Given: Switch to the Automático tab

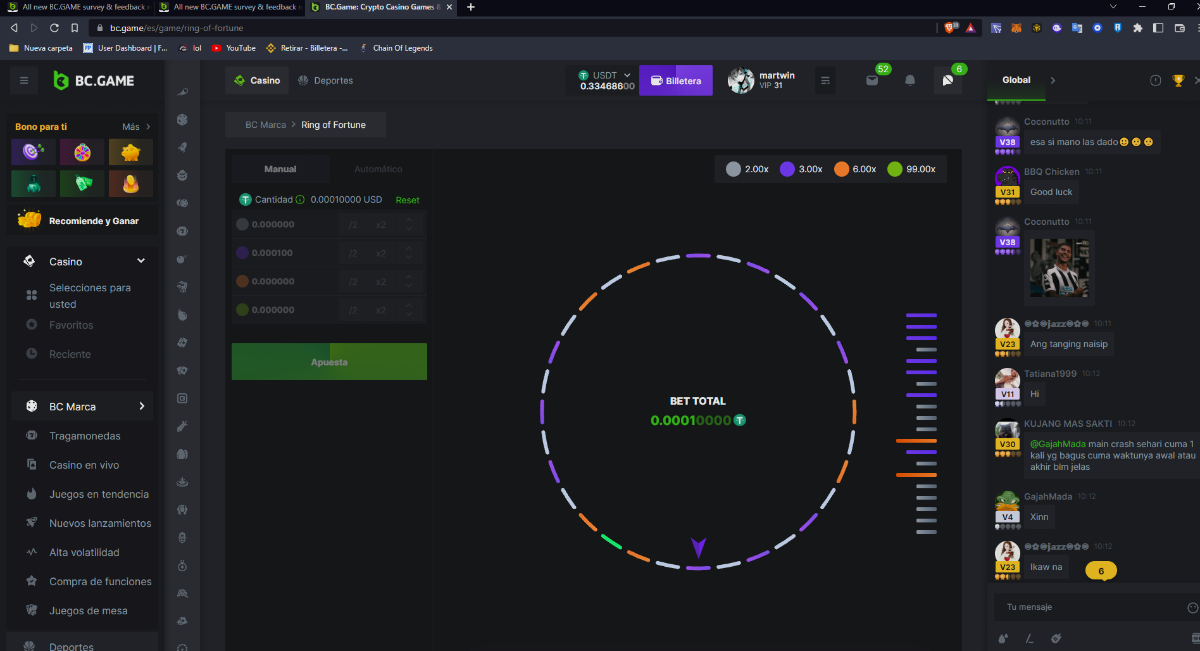Looking at the screenshot, I should [x=378, y=169].
